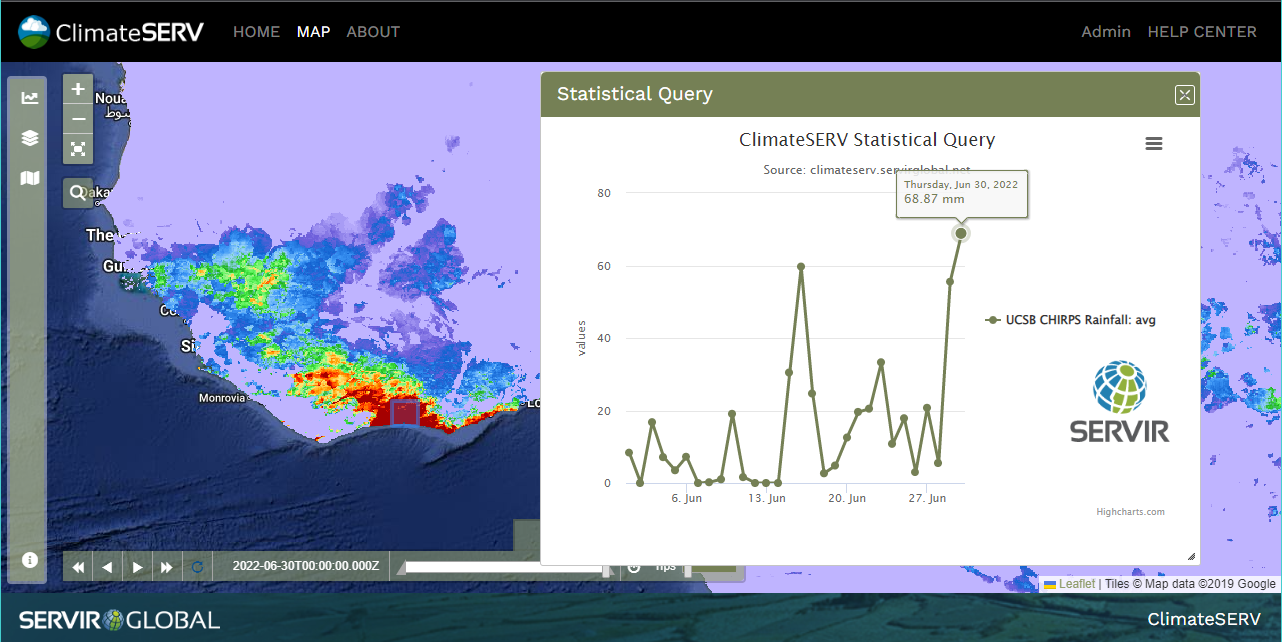Open the chart hamburger context menu
1282x642 pixels.
tap(1153, 144)
